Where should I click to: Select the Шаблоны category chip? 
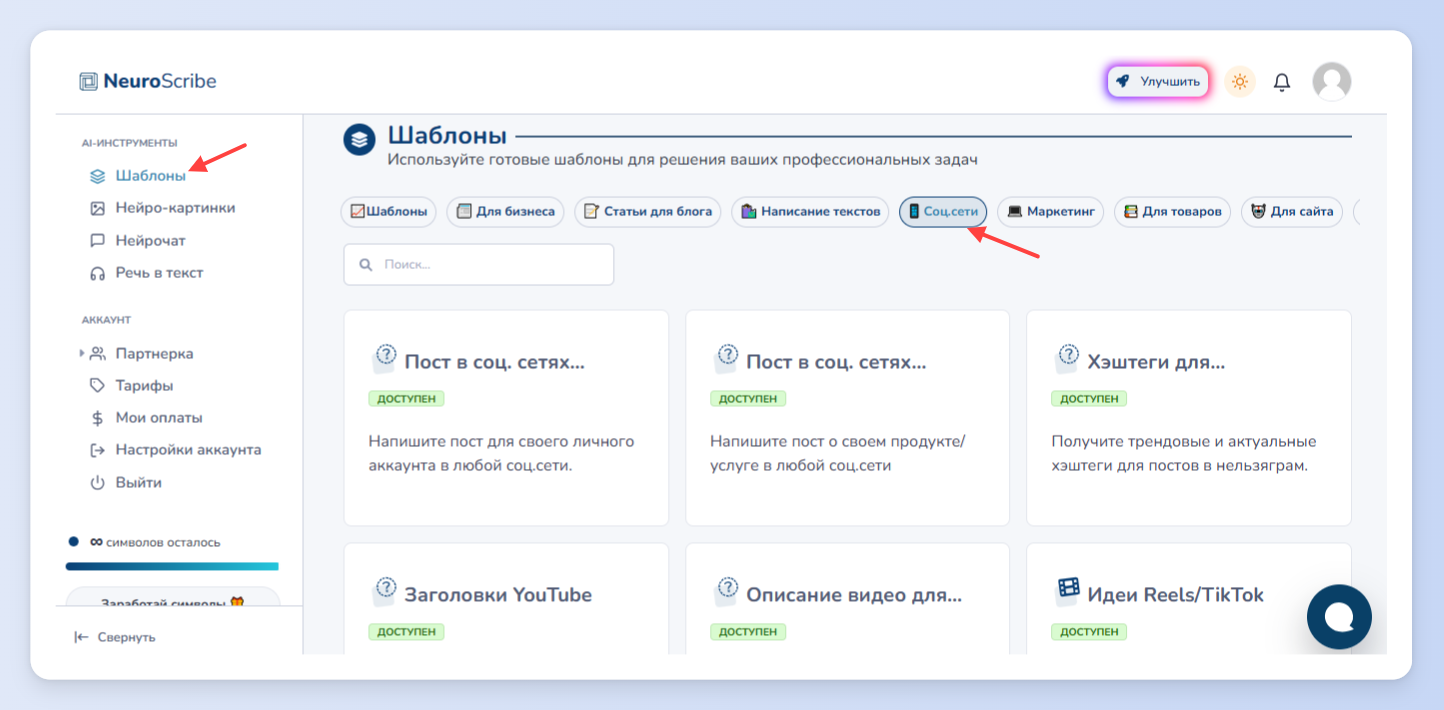point(389,211)
